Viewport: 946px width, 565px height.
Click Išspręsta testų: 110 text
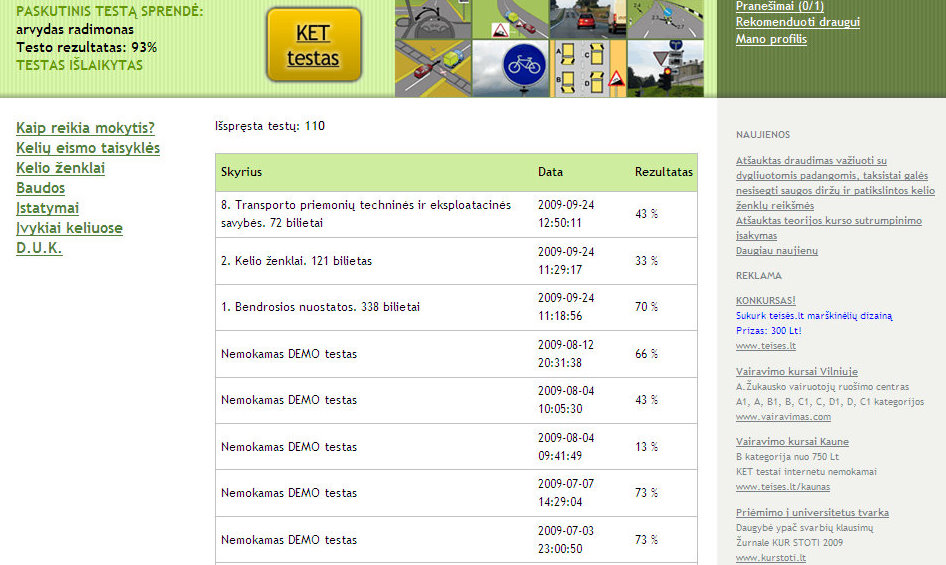coord(270,126)
